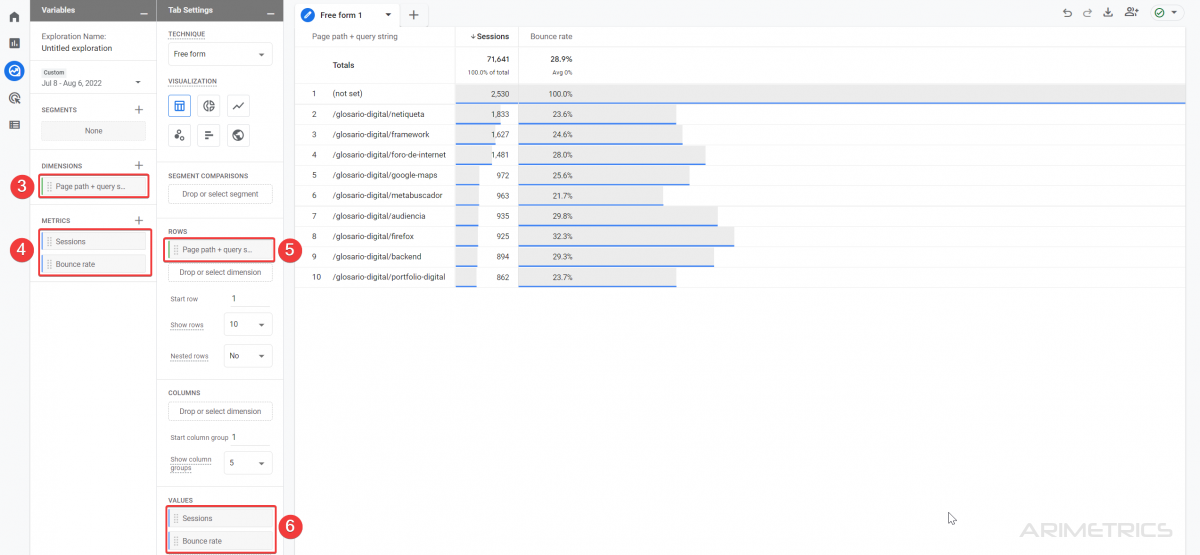
Task: Click the Start column group field
Action: [x=250, y=437]
